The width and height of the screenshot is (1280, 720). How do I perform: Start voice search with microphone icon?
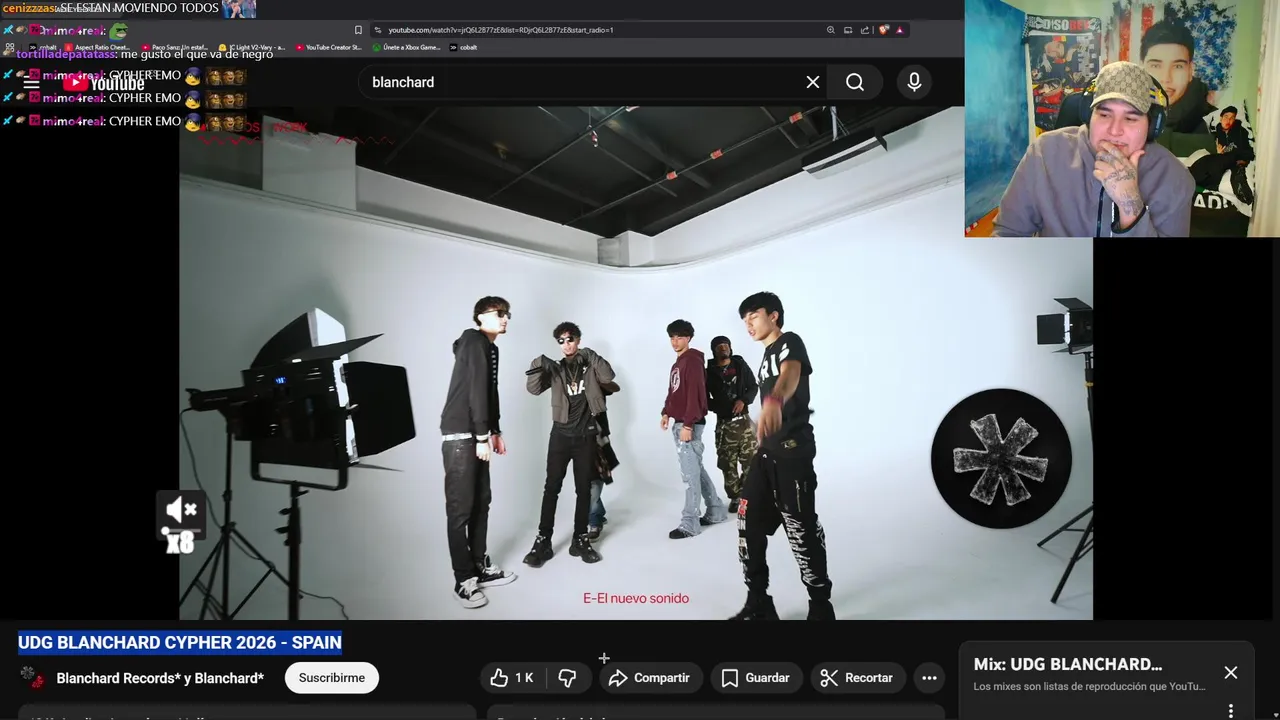point(914,82)
